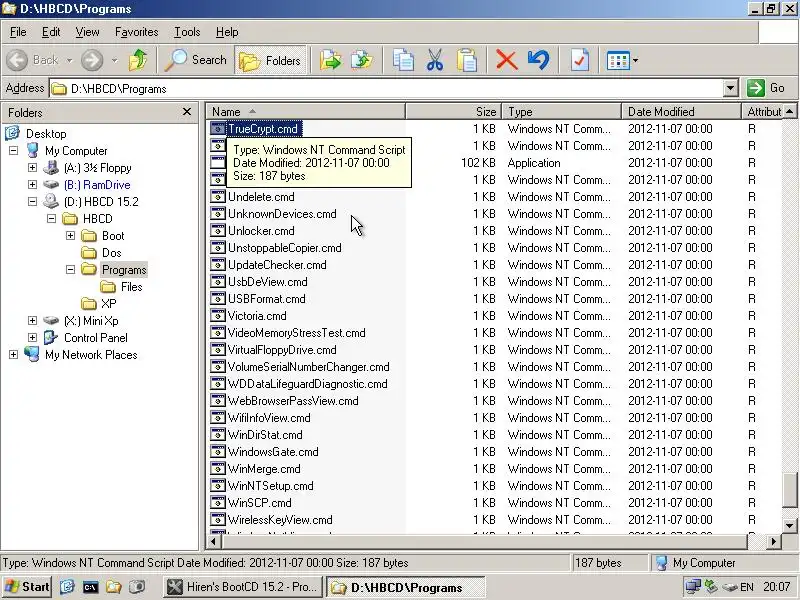
Task: Select Desktop in the folder tree
Action: tap(46, 134)
